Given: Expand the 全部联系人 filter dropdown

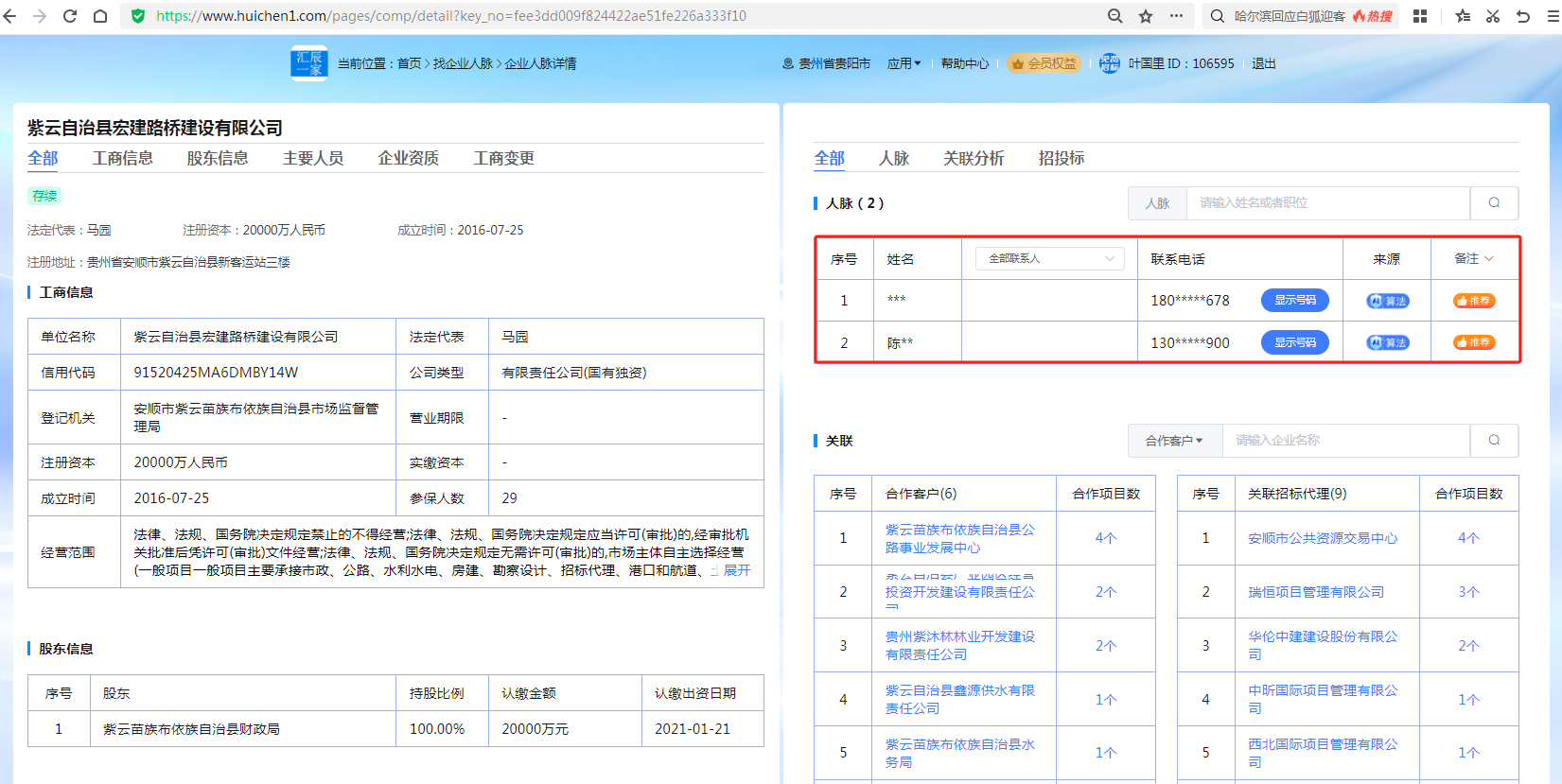Looking at the screenshot, I should [1050, 258].
